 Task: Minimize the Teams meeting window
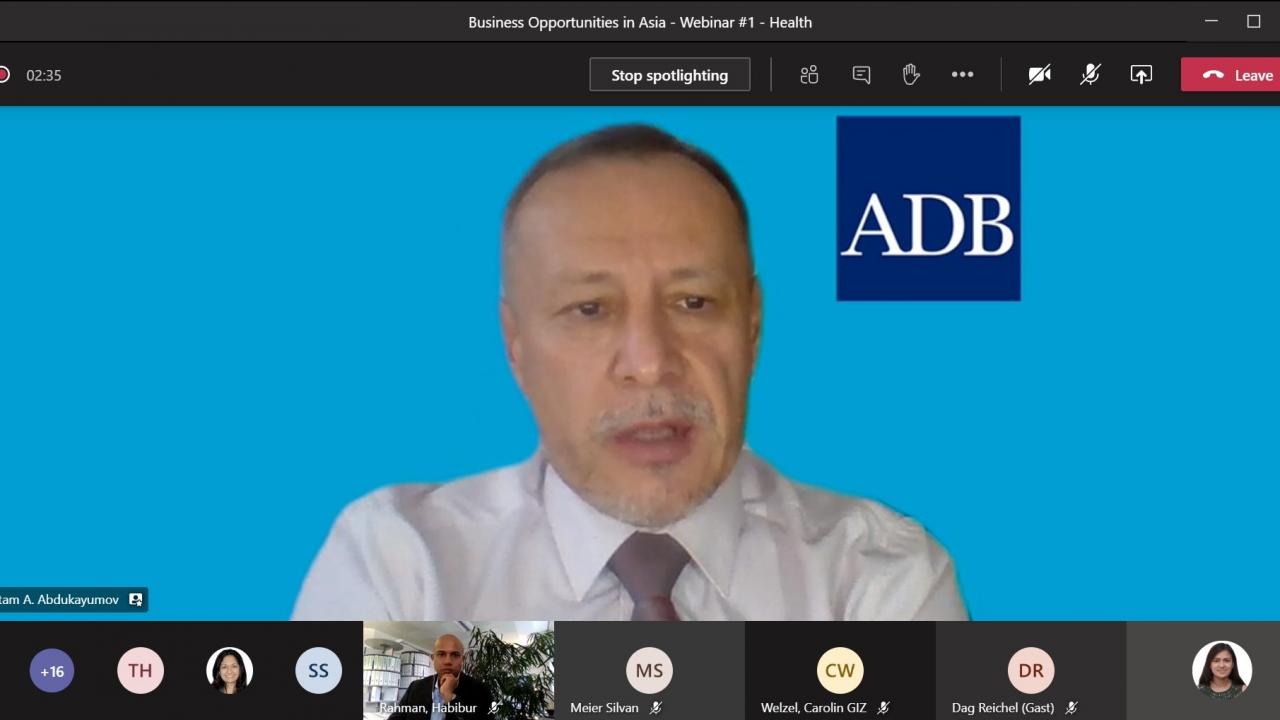(x=1211, y=21)
